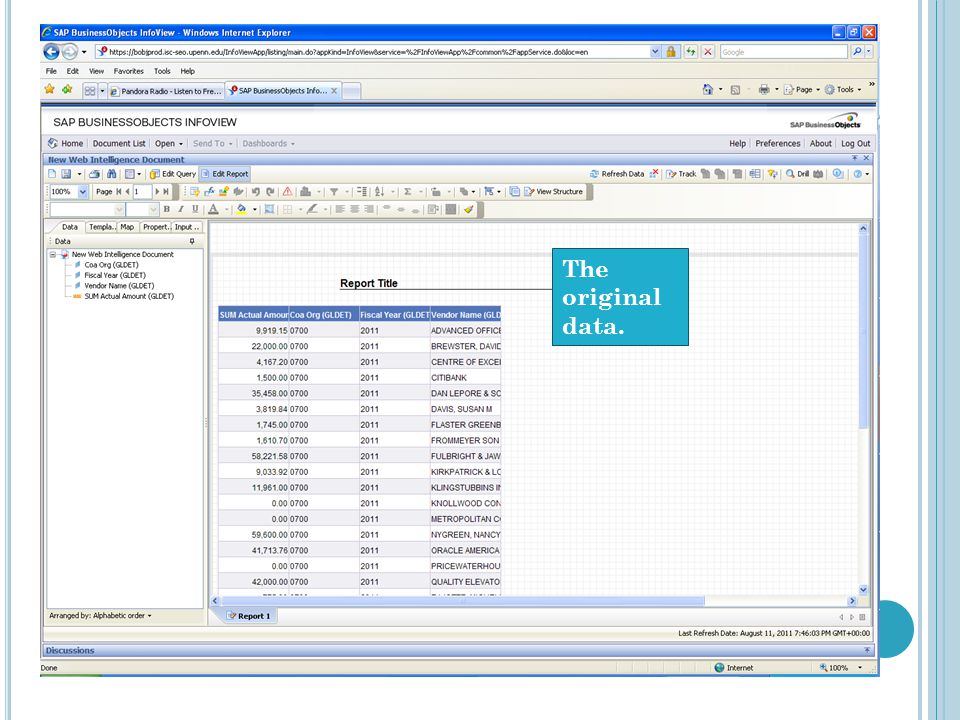The width and height of the screenshot is (960, 720).
Task: Click View Structure button
Action: pyautogui.click(x=553, y=192)
